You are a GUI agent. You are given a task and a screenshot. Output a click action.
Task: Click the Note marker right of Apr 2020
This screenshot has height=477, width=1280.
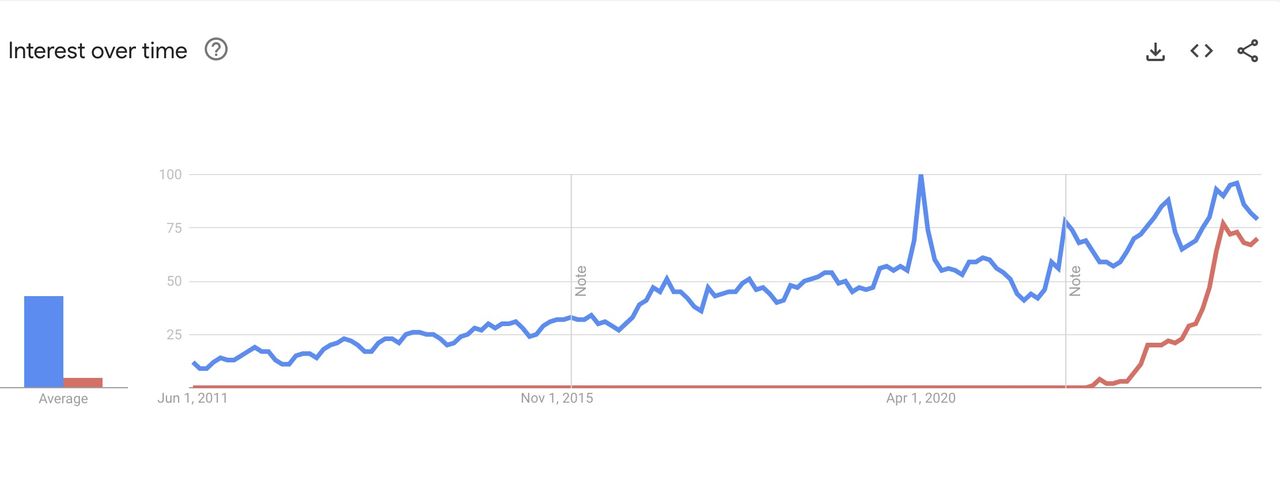tap(1076, 281)
